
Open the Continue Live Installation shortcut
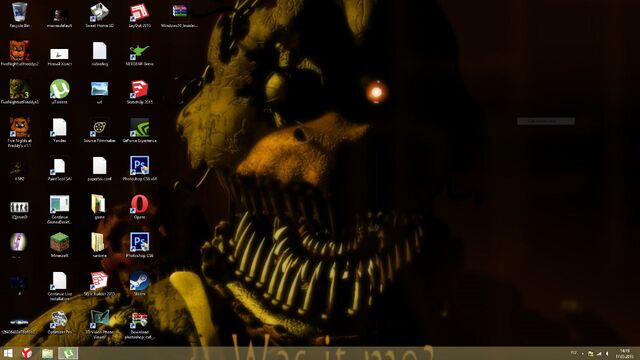[60, 286]
